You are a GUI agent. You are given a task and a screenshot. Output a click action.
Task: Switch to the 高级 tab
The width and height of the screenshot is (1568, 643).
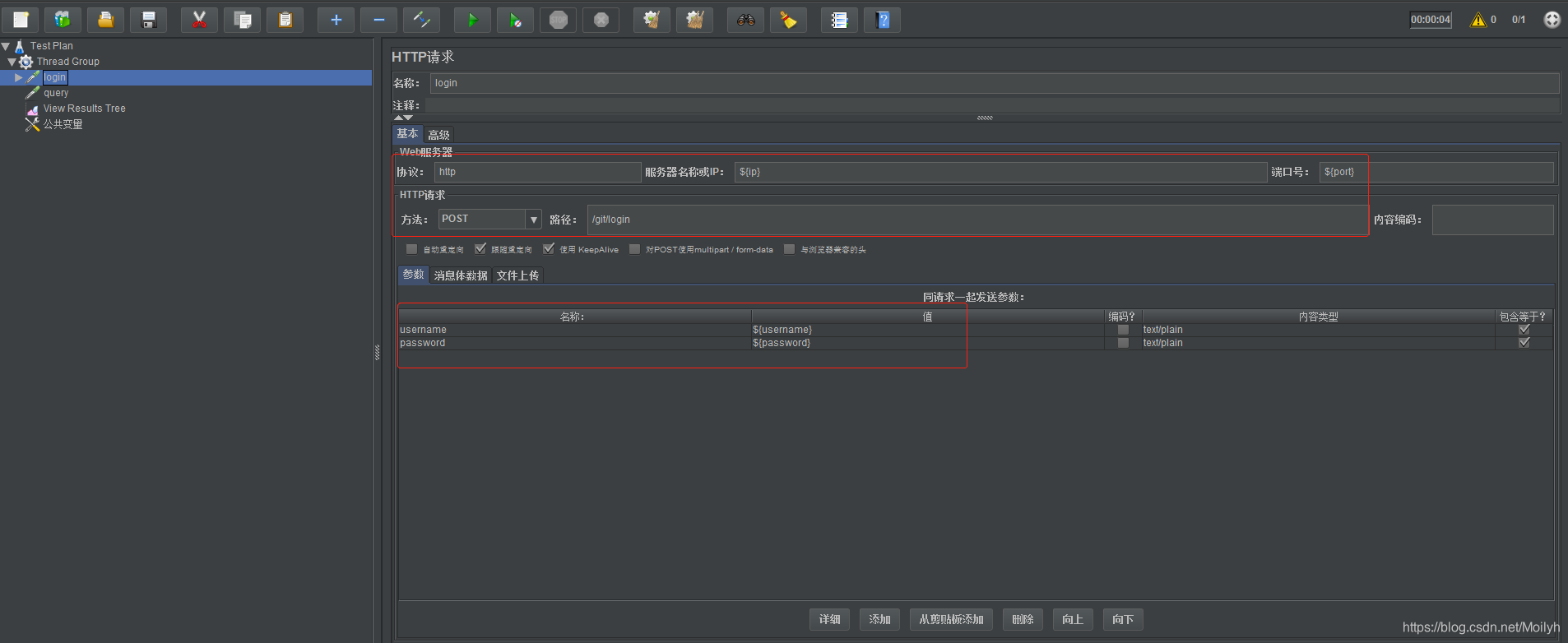(438, 135)
